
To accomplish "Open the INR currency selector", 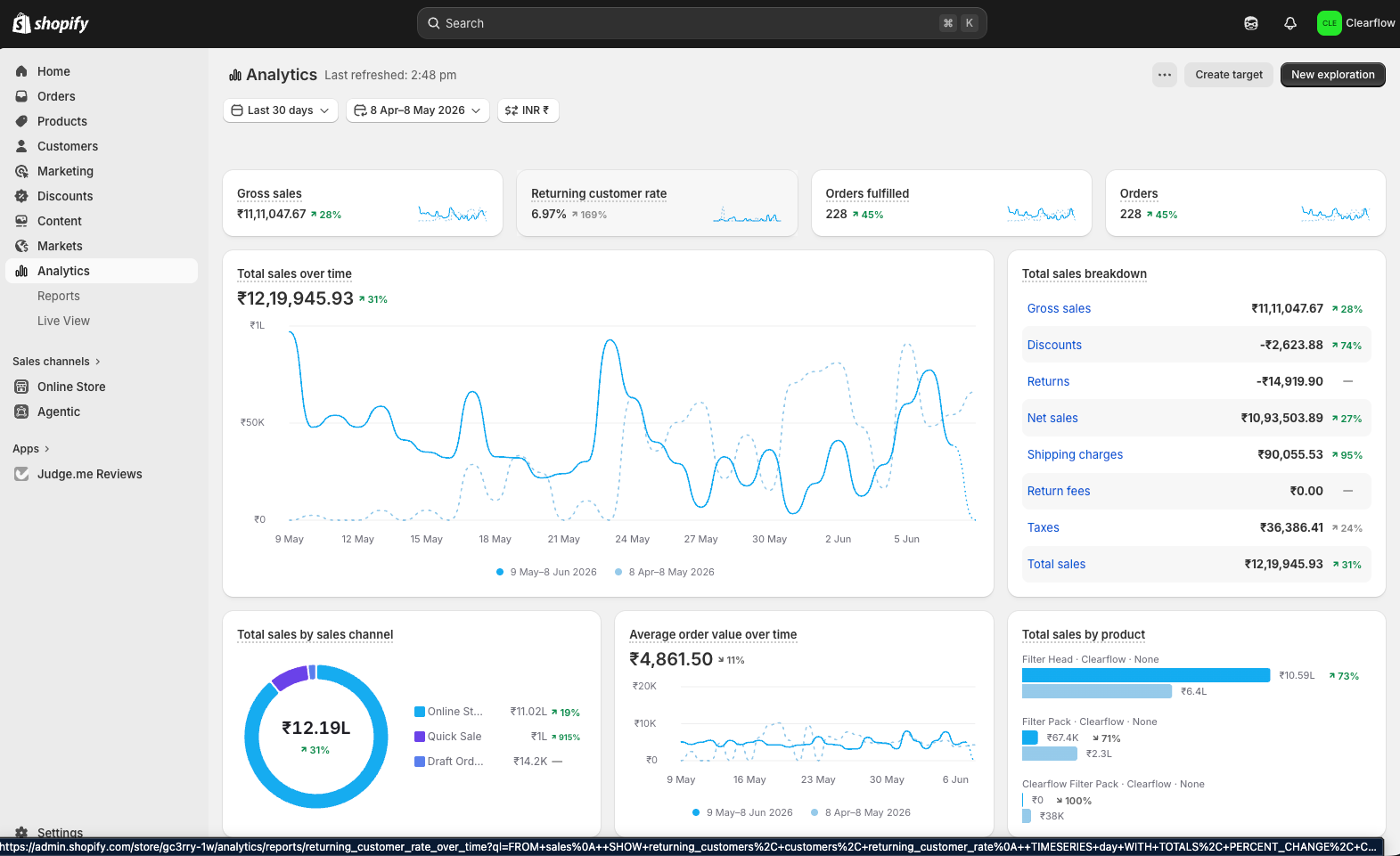I will pyautogui.click(x=528, y=110).
